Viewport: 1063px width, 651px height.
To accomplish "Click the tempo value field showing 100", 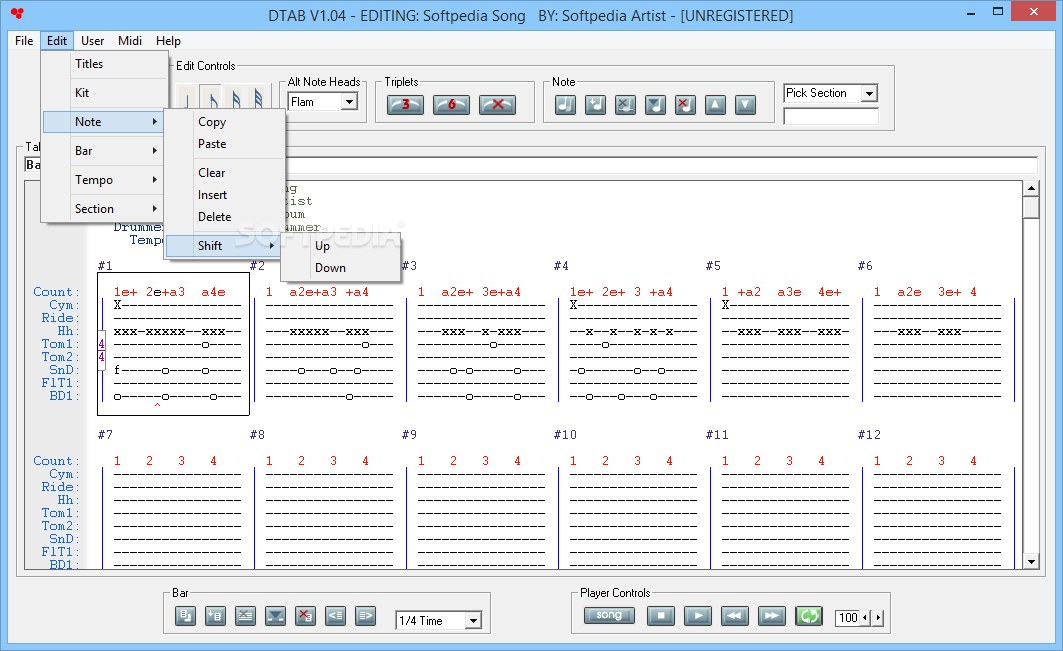I will [x=847, y=618].
